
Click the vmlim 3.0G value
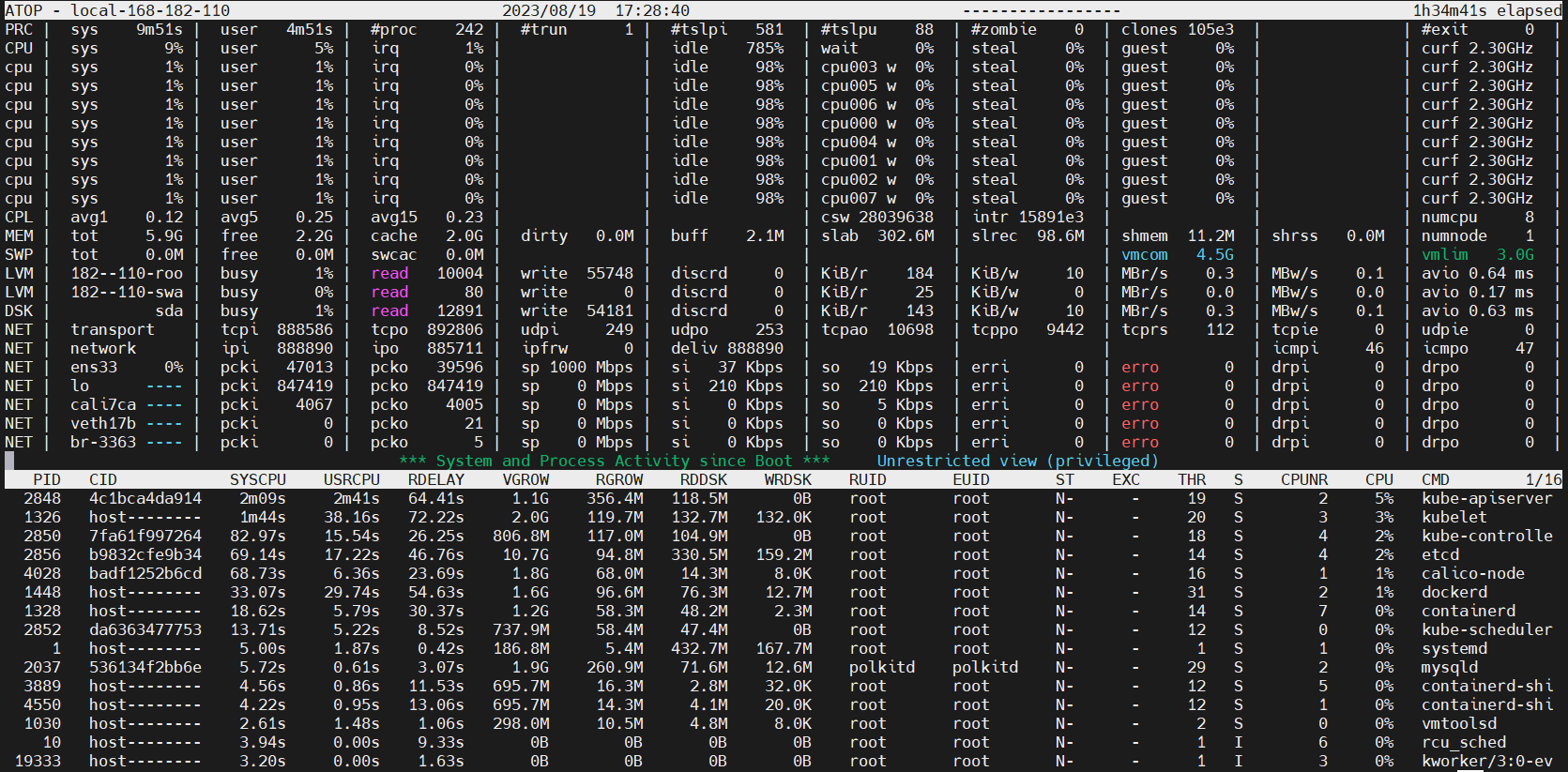tap(1478, 254)
